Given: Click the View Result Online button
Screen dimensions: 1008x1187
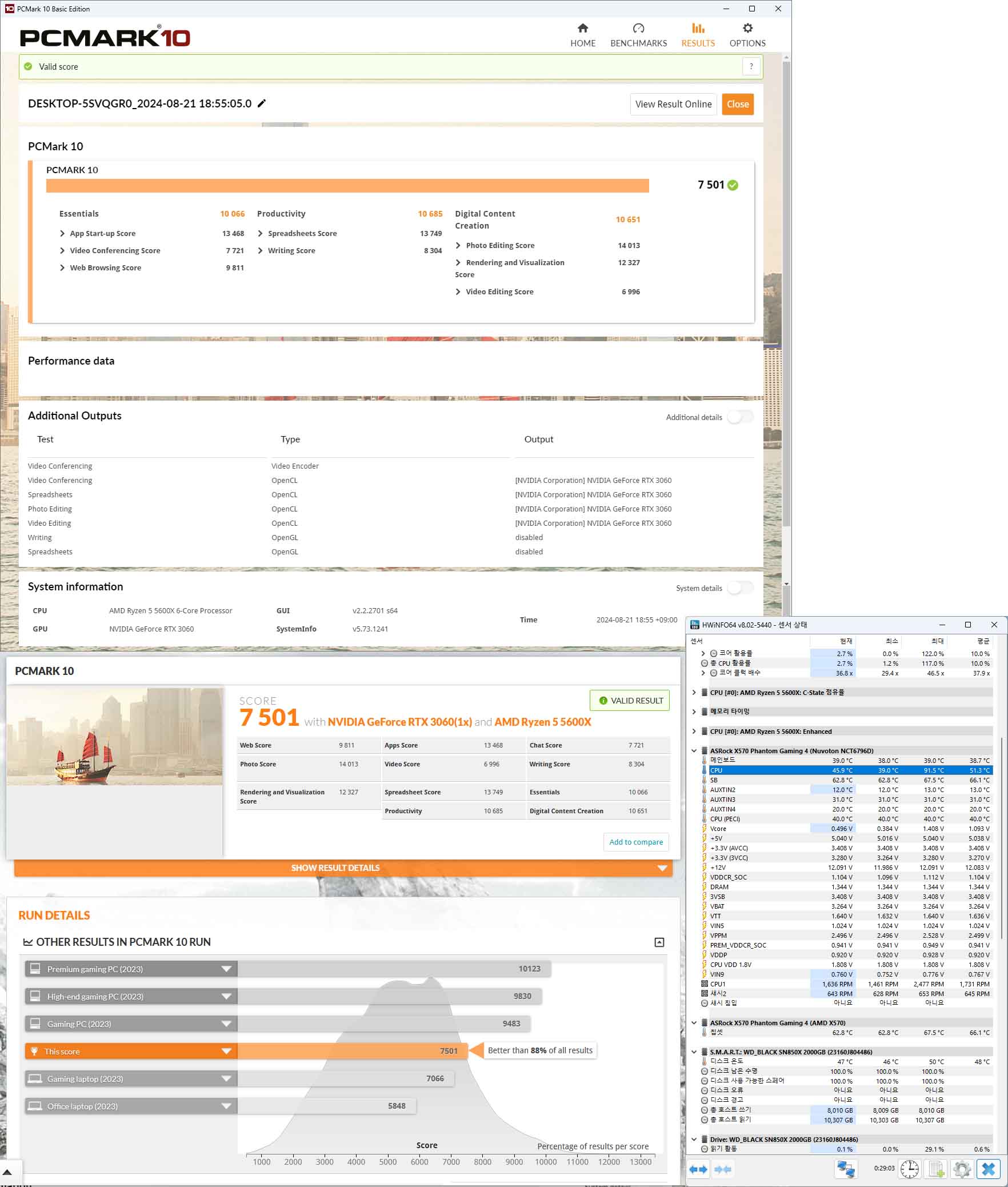Looking at the screenshot, I should click(x=673, y=104).
